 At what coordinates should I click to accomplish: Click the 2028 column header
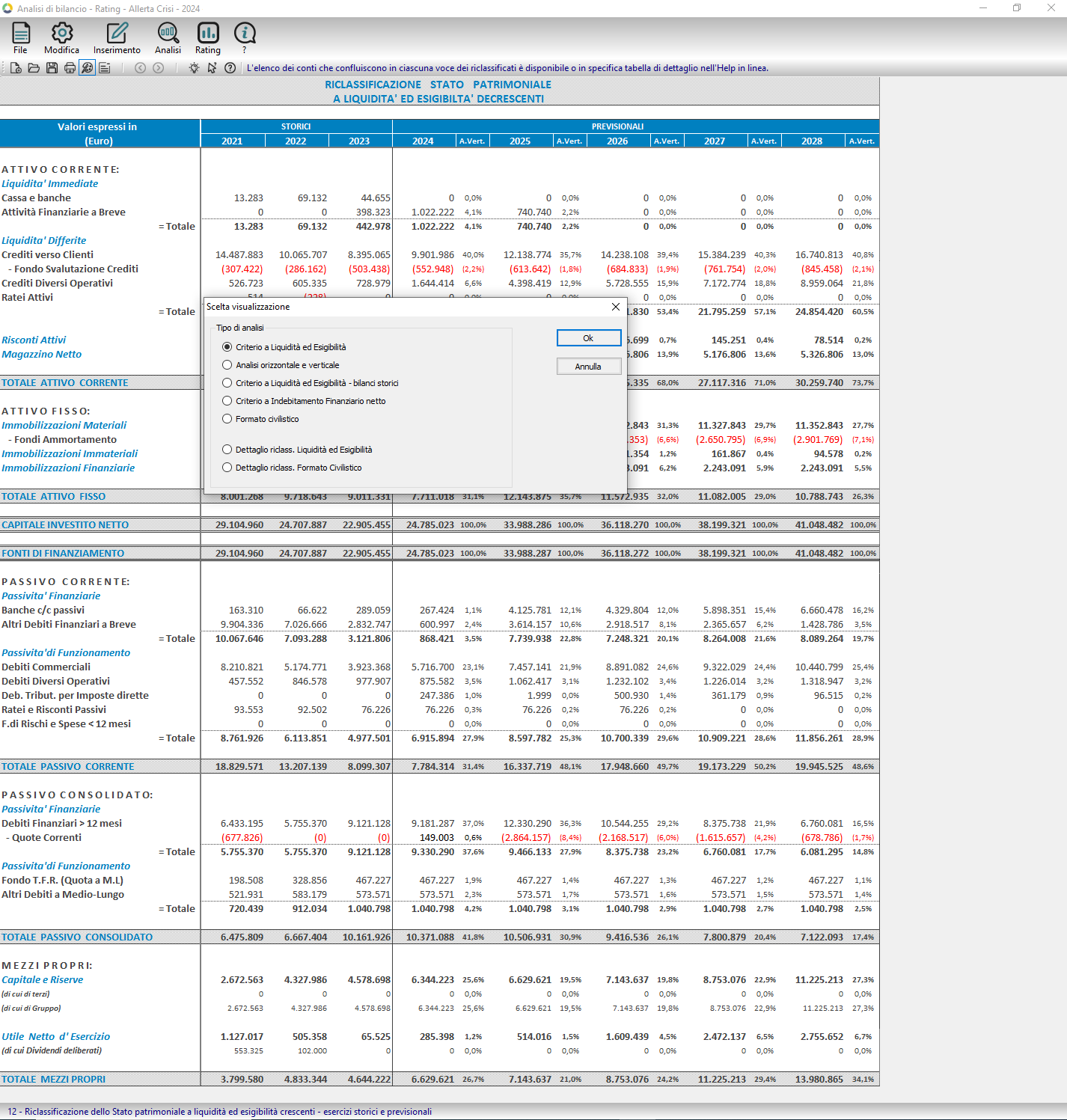tap(812, 141)
